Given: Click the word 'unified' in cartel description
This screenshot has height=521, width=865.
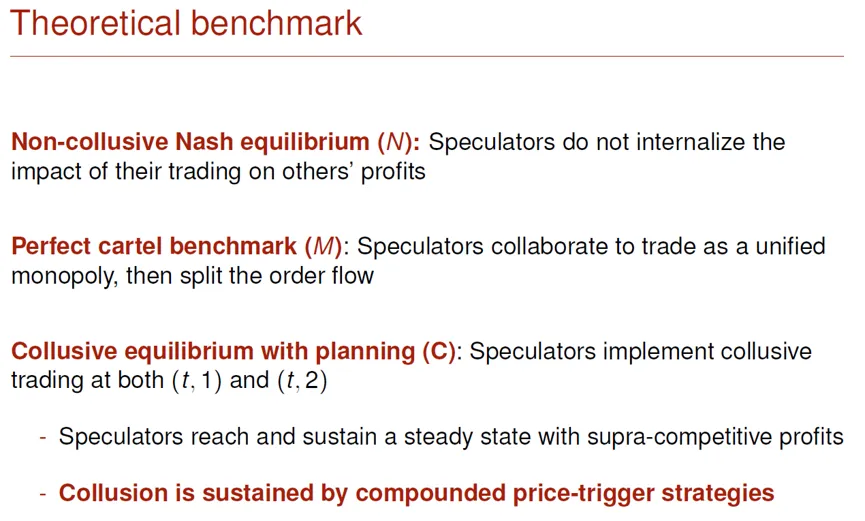Looking at the screenshot, I should pyautogui.click(x=790, y=246).
